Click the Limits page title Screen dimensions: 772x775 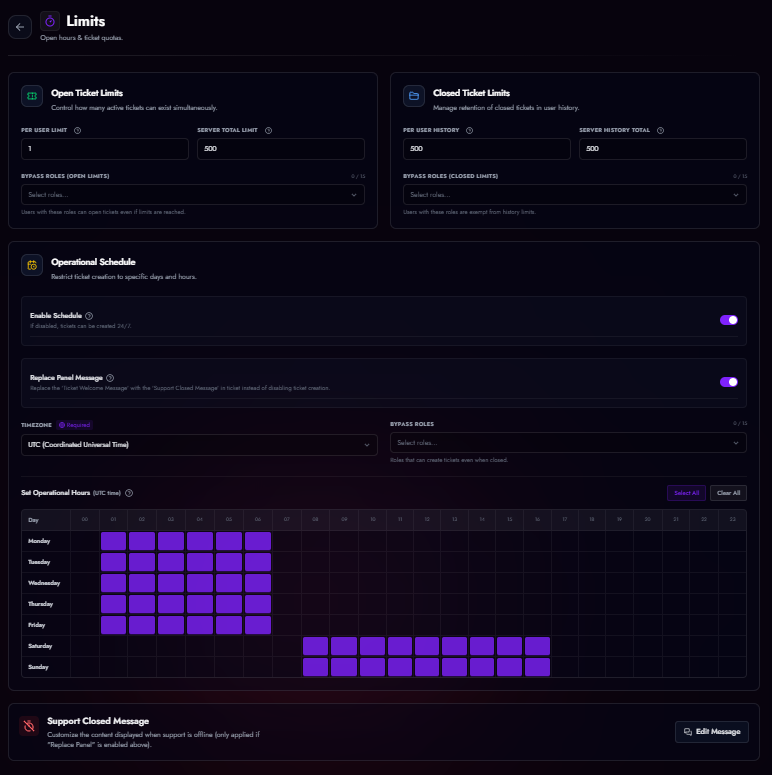tap(86, 21)
